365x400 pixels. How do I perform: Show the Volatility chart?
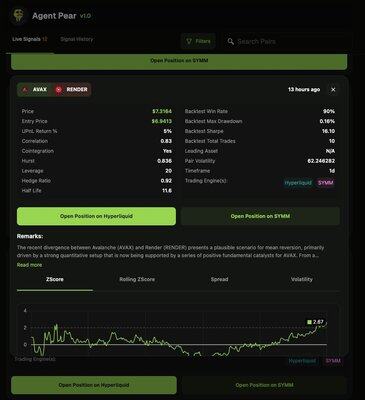click(x=302, y=279)
